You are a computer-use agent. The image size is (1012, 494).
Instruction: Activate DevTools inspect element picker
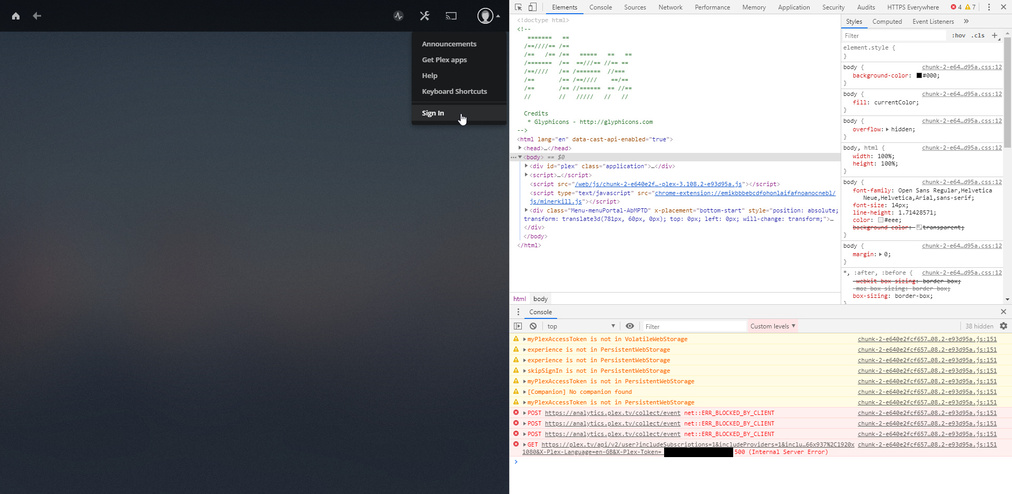[518, 7]
